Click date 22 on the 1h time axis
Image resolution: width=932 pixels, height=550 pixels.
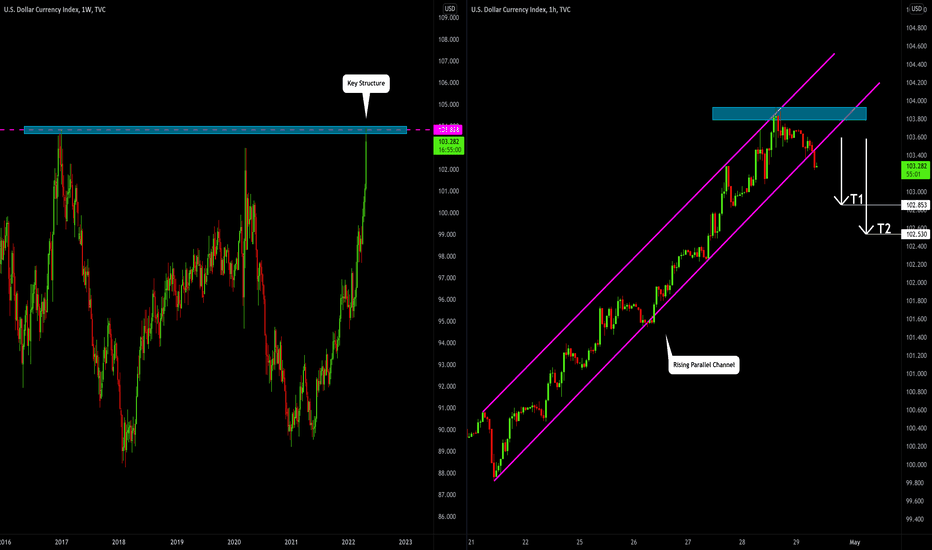525,542
